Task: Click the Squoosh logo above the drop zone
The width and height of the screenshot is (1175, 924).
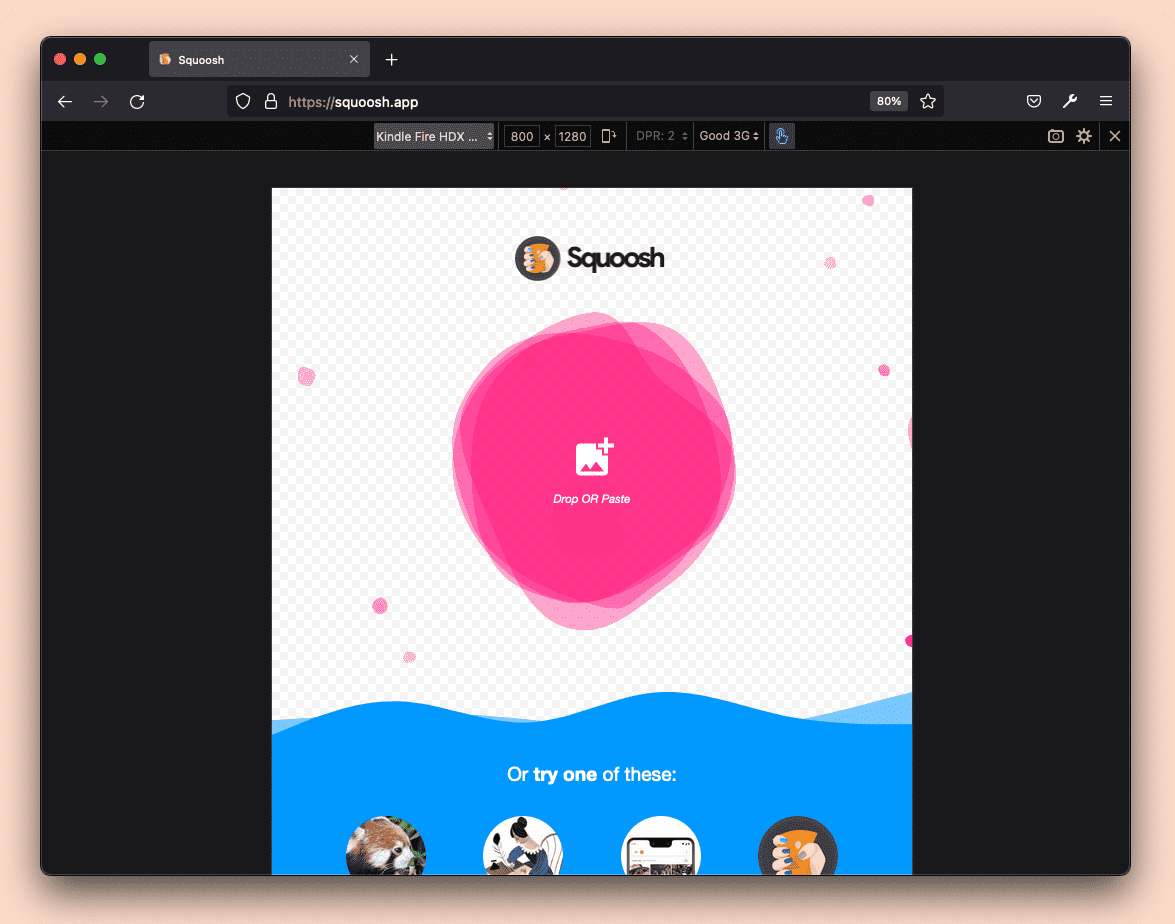Action: tap(589, 258)
